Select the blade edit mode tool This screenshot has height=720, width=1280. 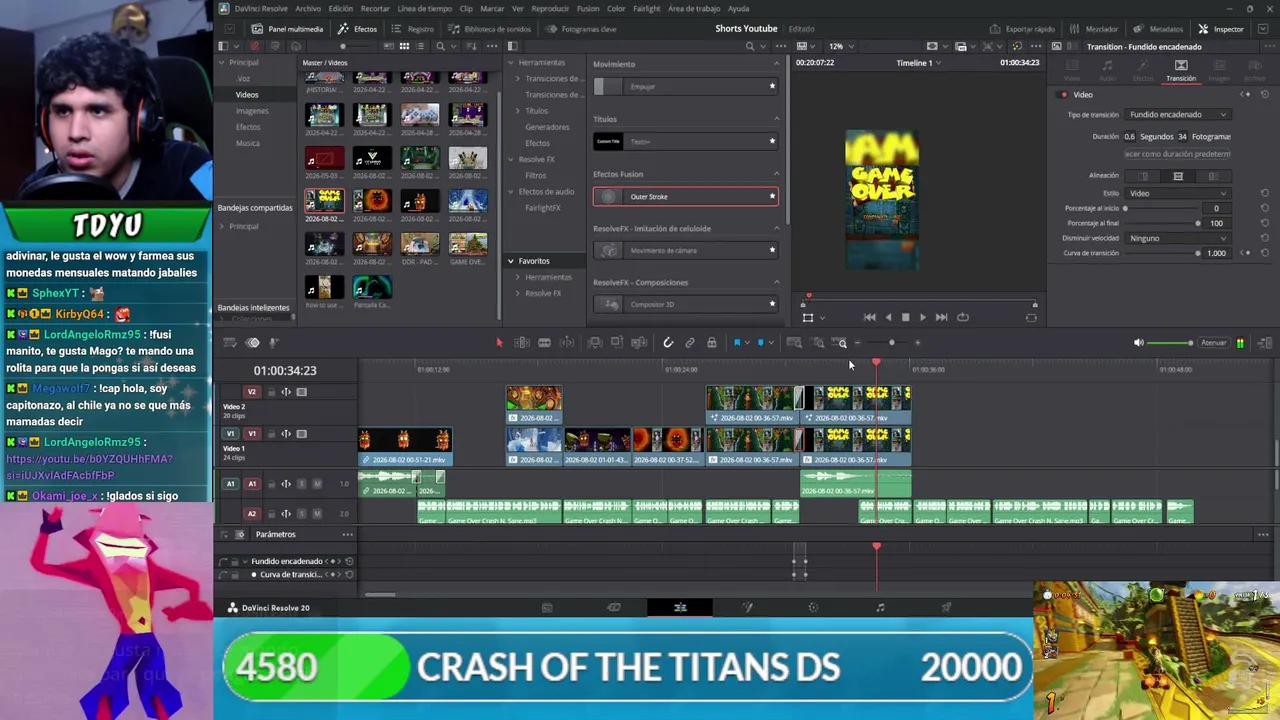(x=544, y=343)
